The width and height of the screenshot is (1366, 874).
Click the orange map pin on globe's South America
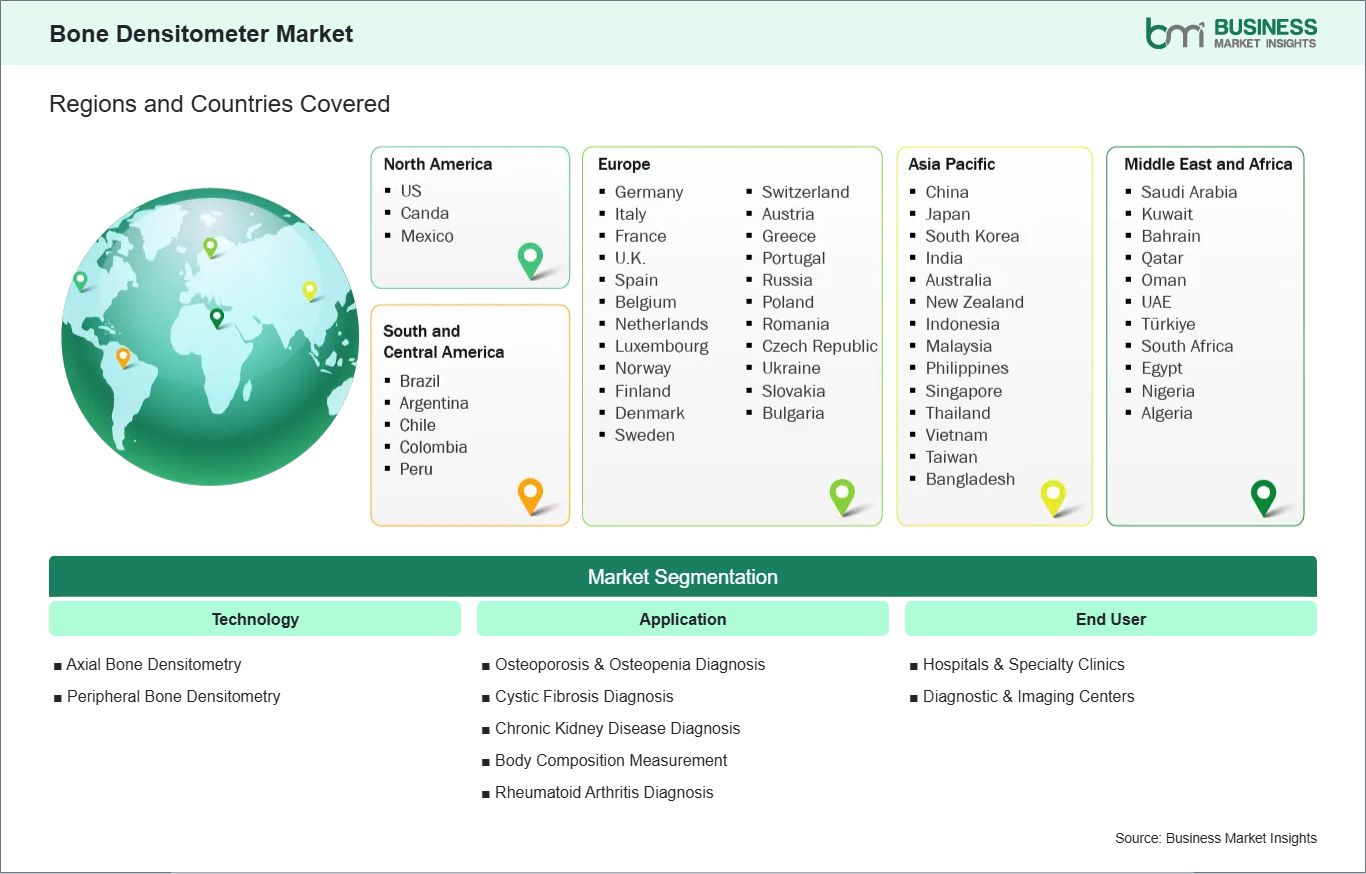coord(123,356)
